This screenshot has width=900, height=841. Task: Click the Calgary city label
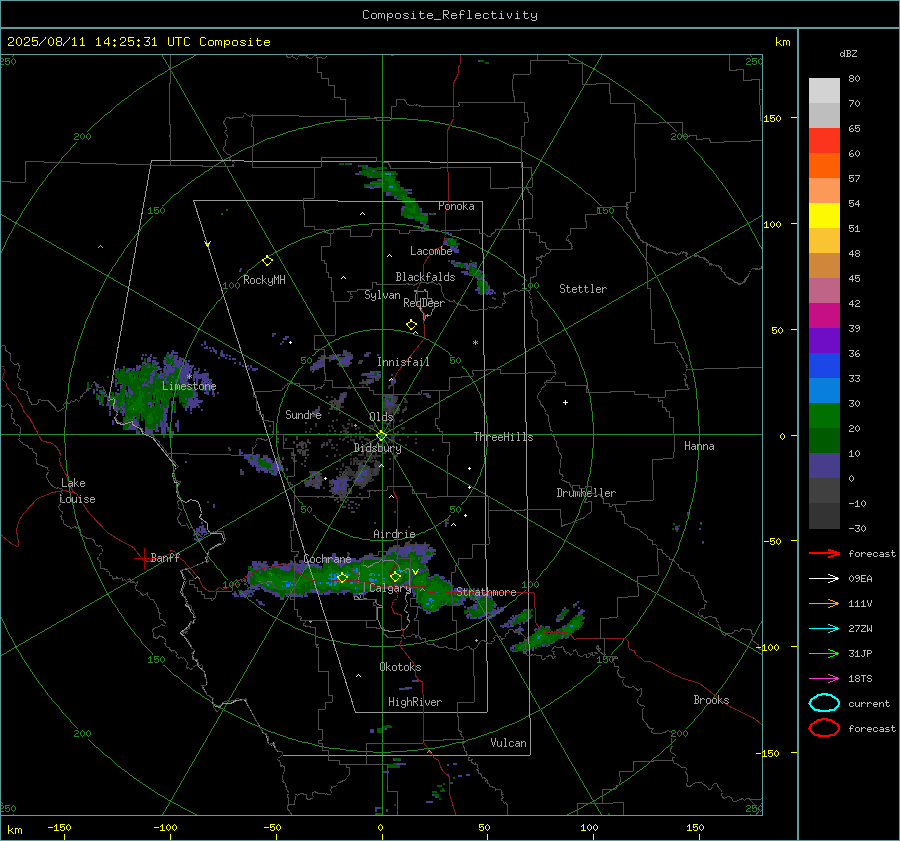click(390, 588)
